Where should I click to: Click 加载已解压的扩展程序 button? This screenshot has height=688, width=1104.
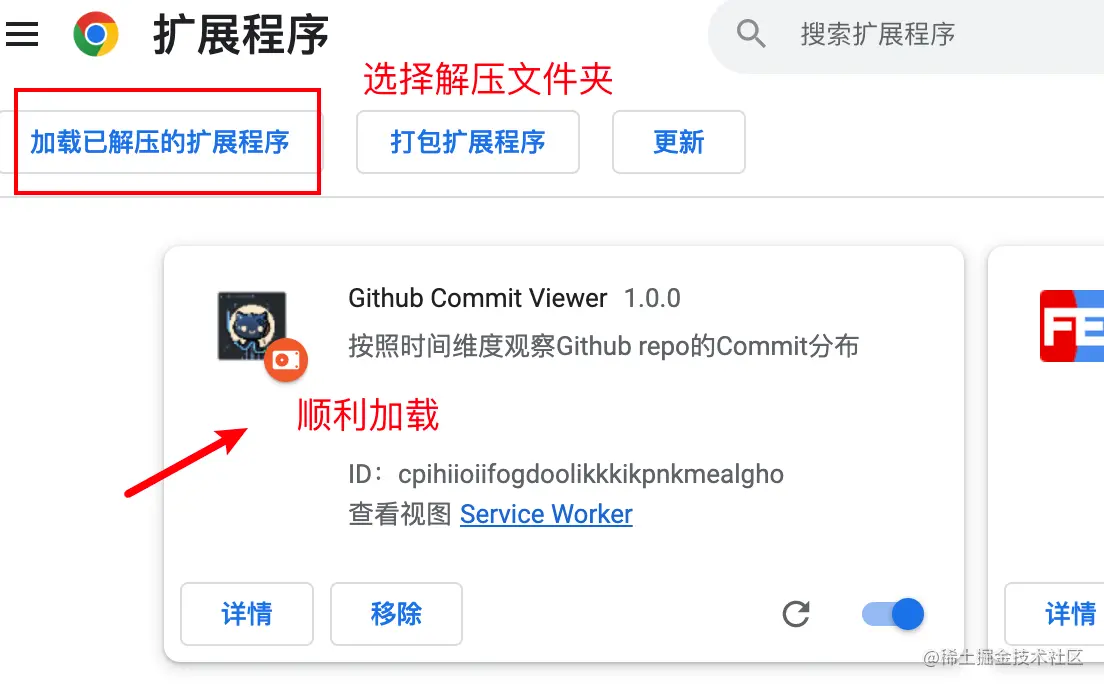160,142
